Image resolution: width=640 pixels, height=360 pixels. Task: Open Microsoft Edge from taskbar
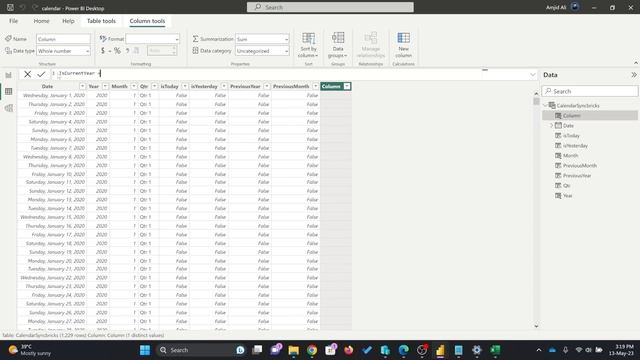pos(403,350)
